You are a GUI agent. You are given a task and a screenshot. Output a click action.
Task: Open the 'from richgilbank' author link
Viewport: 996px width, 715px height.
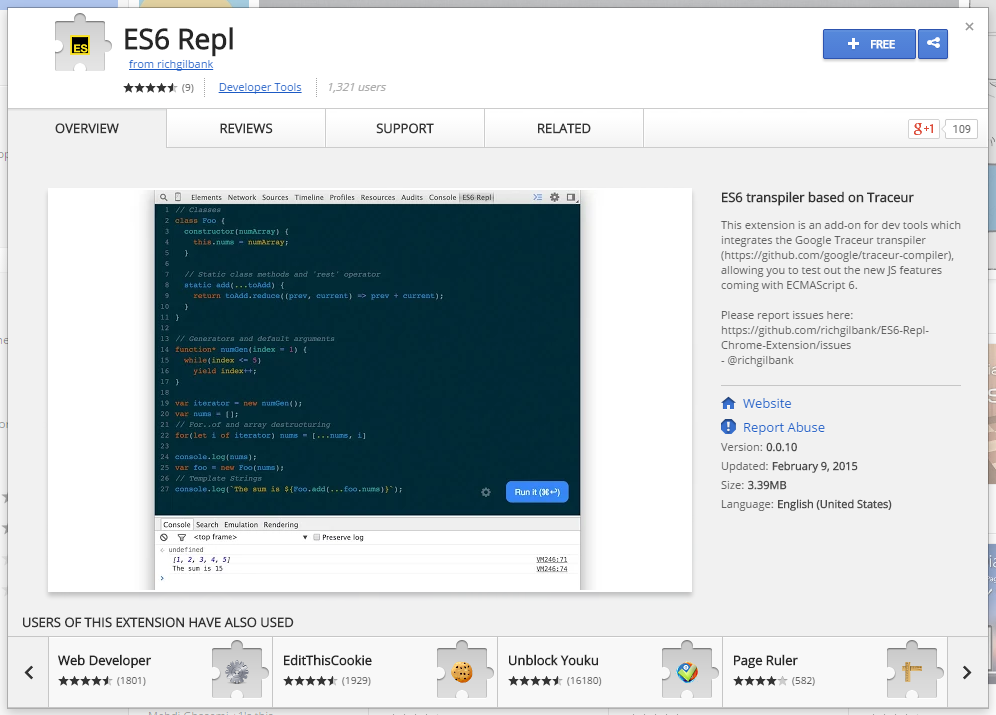(171, 64)
